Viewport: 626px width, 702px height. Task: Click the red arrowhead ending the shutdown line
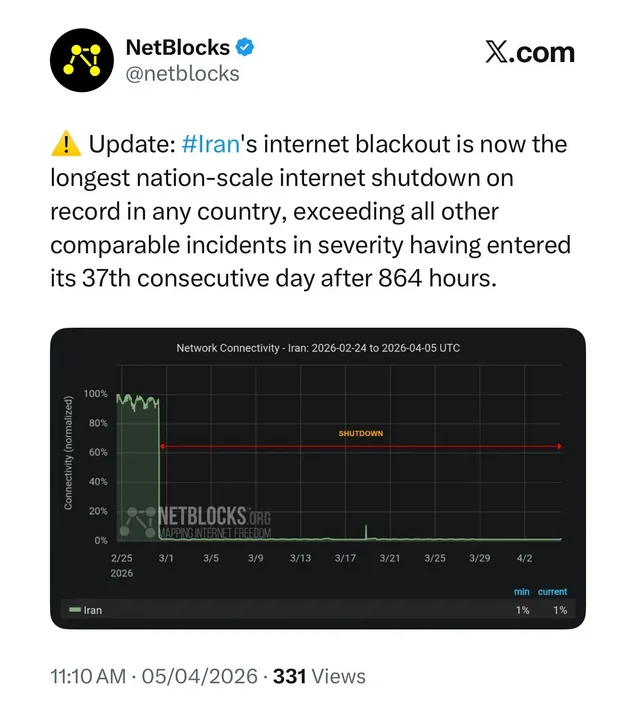pyautogui.click(x=558, y=446)
